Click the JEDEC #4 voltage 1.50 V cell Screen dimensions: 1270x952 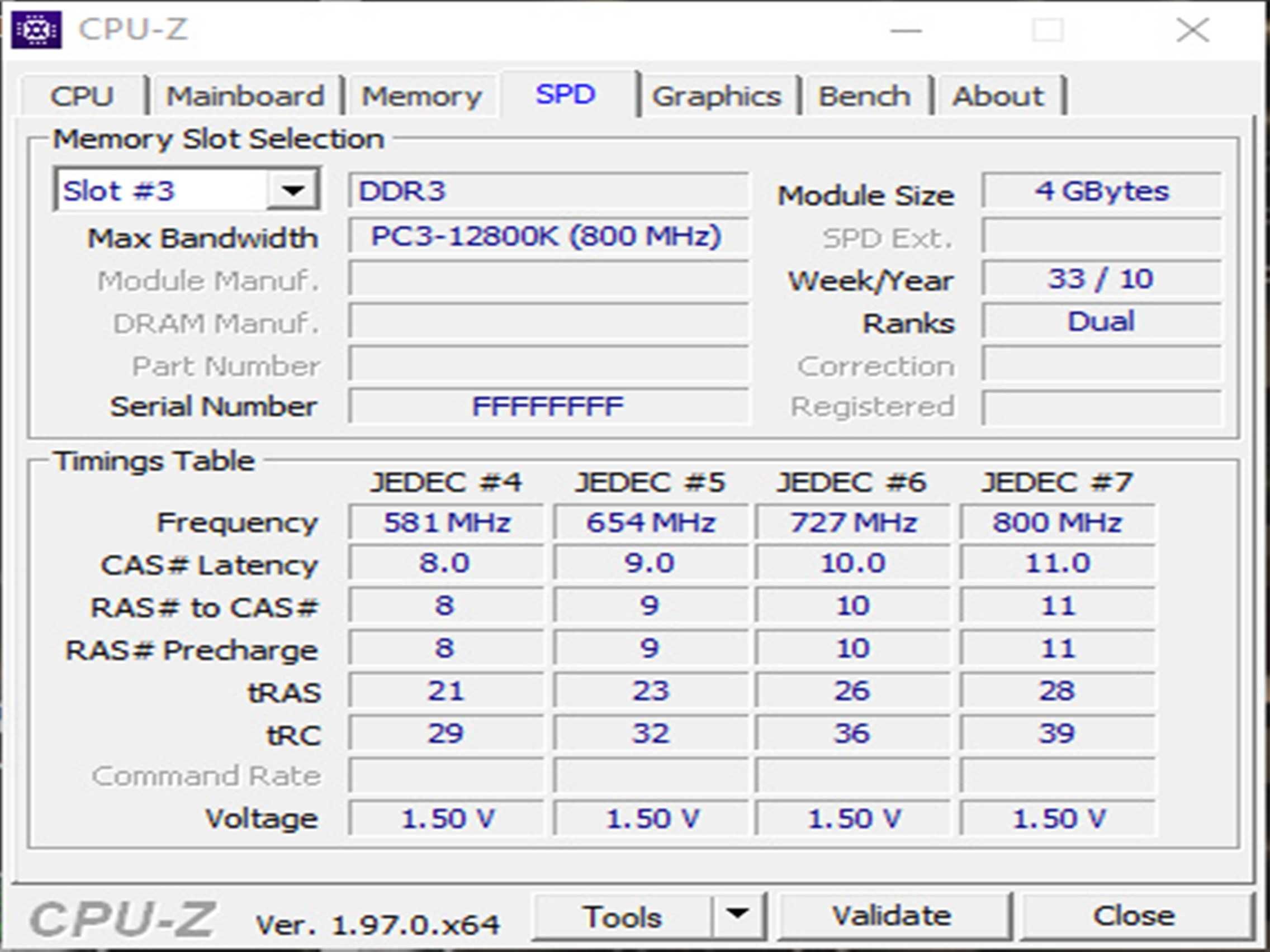click(446, 818)
